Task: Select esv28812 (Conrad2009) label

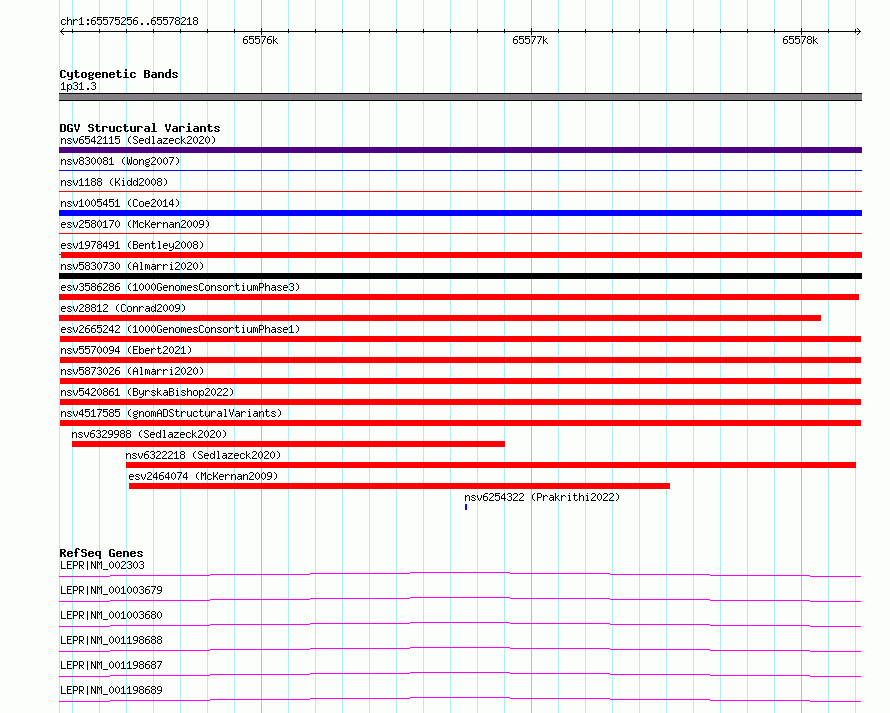Action: click(123, 308)
